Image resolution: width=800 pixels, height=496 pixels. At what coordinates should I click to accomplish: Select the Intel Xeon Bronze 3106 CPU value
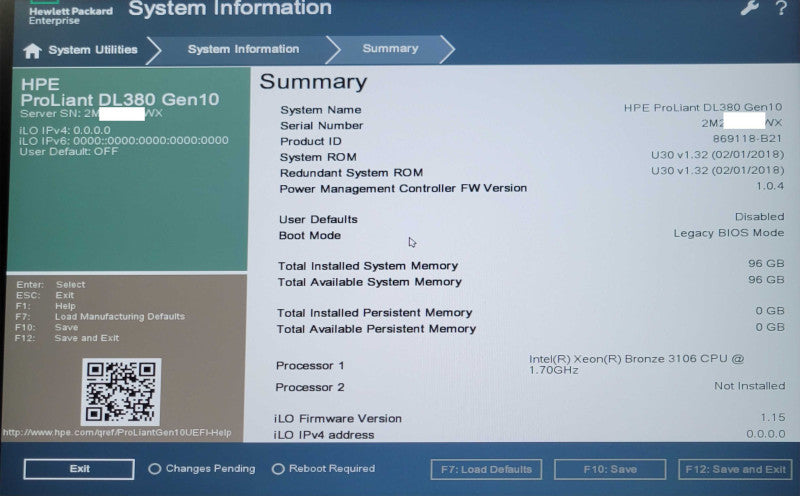click(636, 364)
